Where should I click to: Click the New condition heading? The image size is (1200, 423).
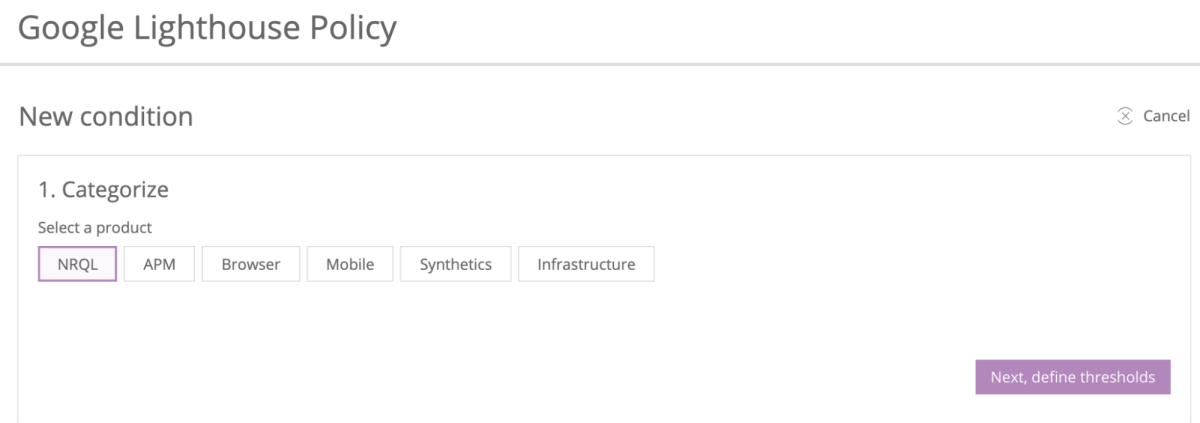tap(106, 117)
